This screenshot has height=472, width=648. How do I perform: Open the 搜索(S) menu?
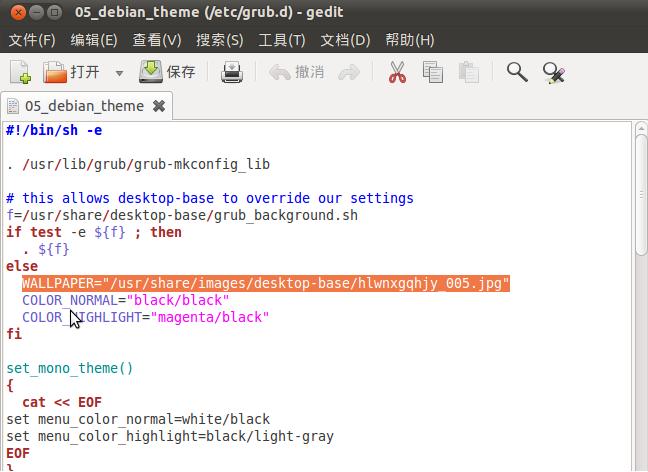point(220,40)
